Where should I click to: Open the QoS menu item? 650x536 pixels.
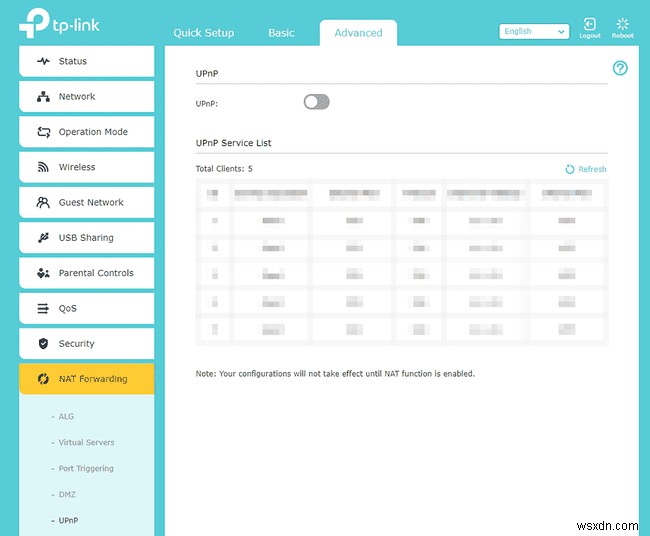point(87,308)
